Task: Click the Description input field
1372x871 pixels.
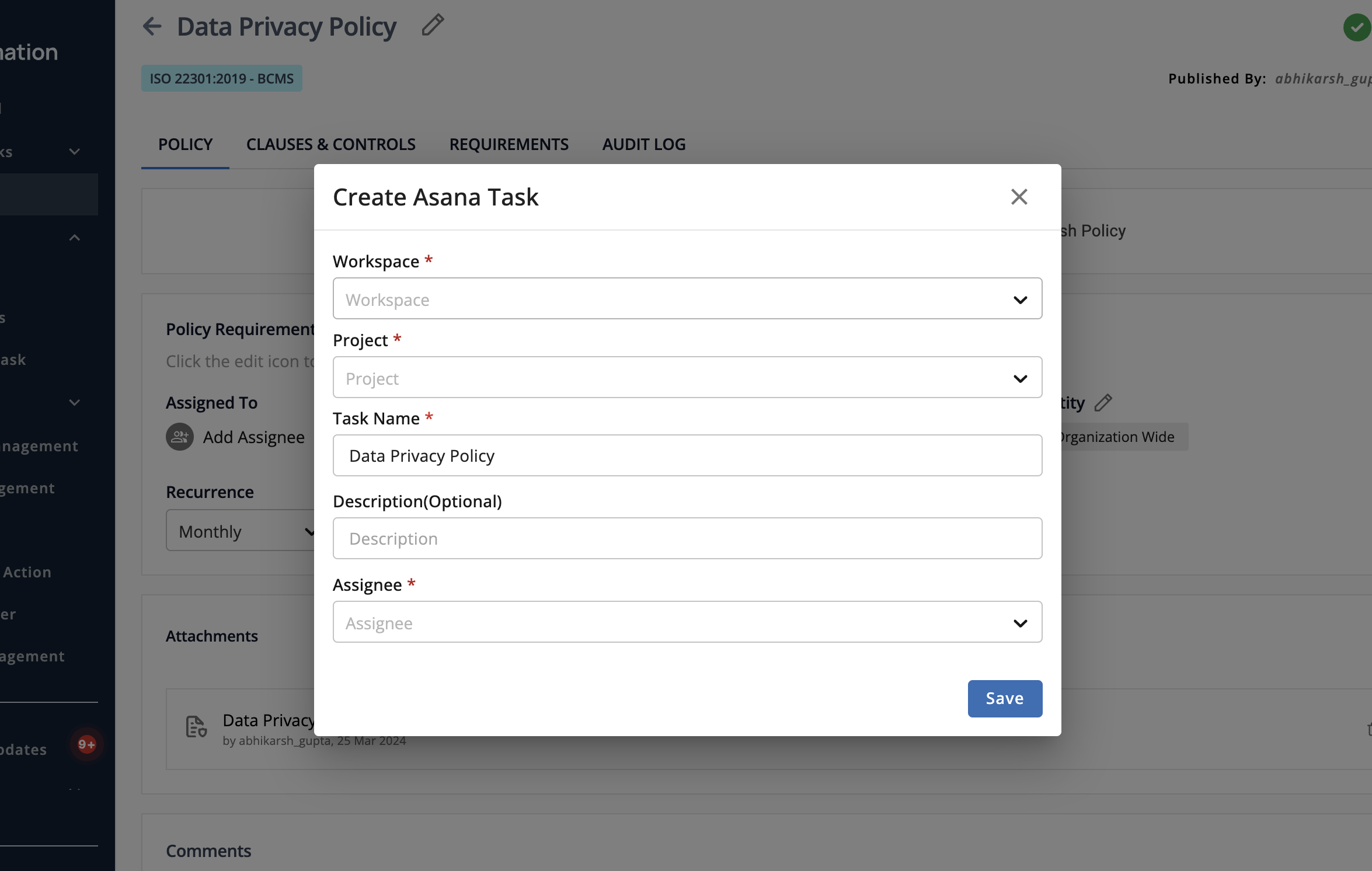Action: coord(687,538)
